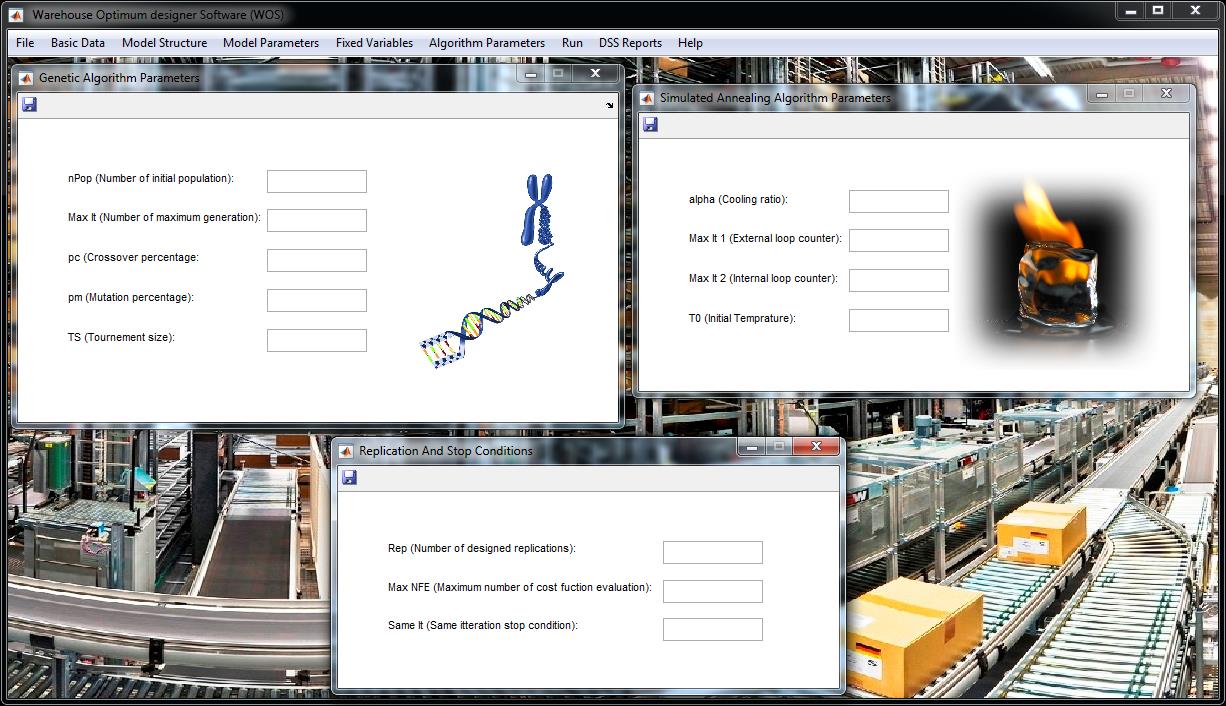
Task: Open the Fixed Variables menu
Action: 374,43
